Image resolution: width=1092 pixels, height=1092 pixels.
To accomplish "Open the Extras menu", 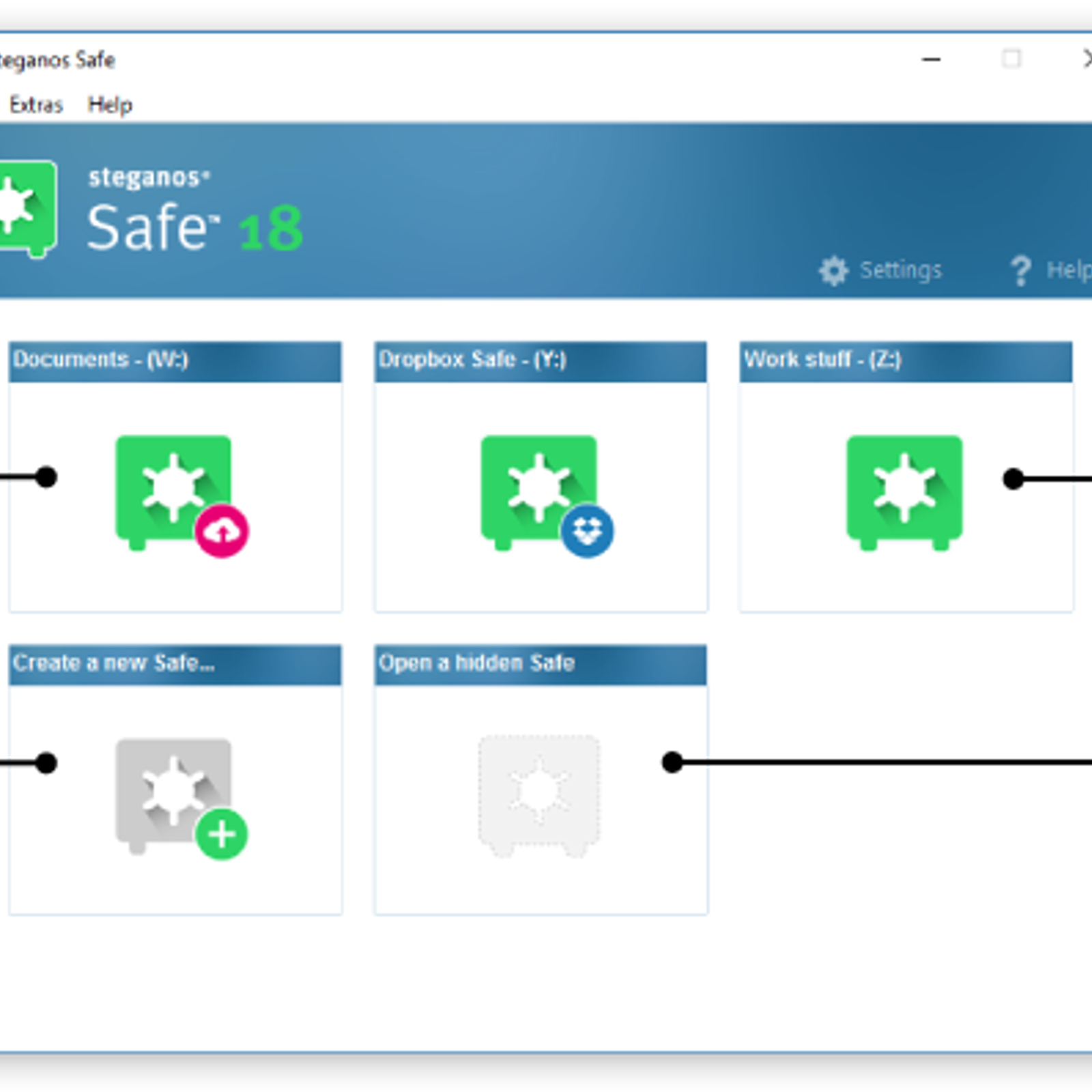I will point(35,104).
